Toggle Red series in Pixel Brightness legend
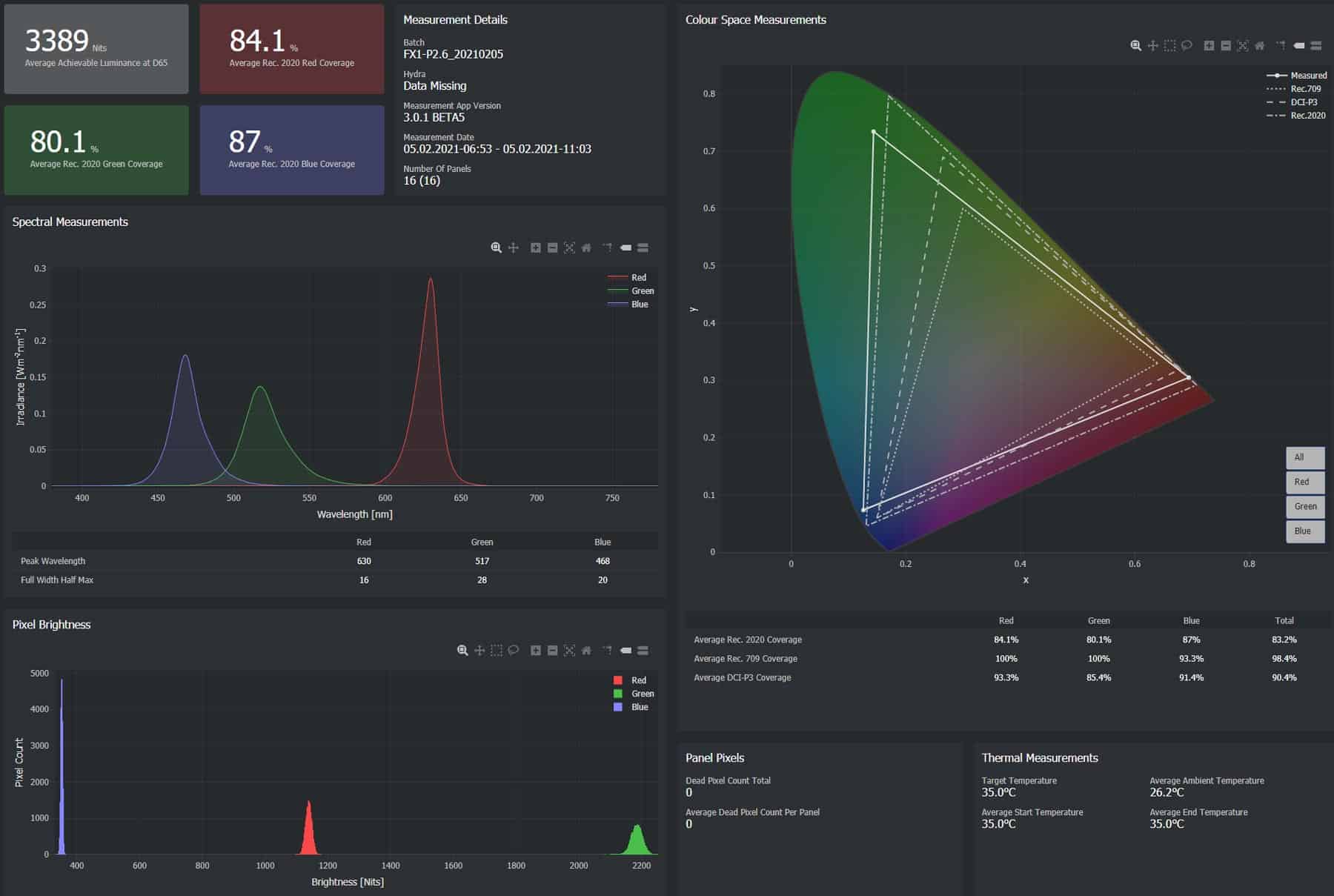 tap(630, 680)
